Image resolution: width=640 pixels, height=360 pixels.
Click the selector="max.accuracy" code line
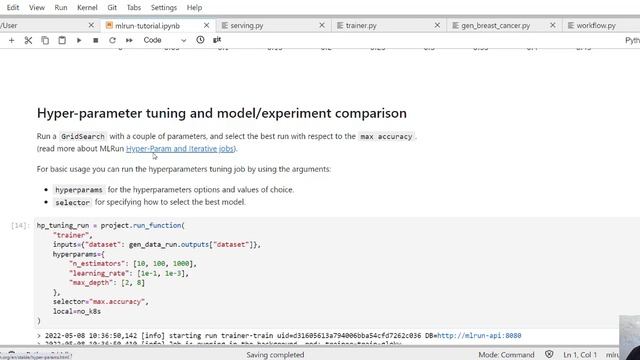click(x=101, y=302)
